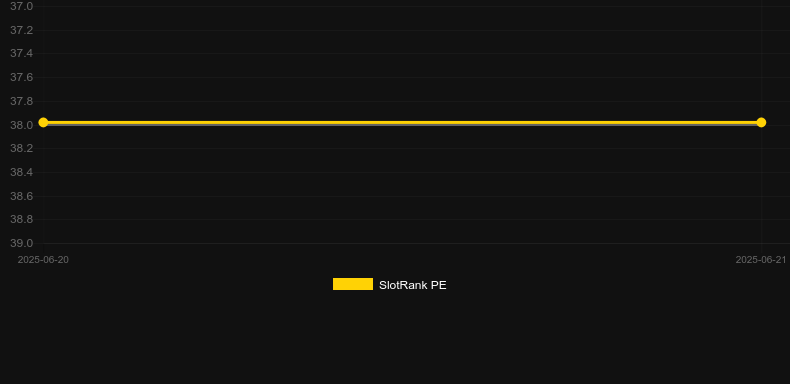Click the 2025-06-21 data point
Viewport: 790px width, 384px height.
coord(761,122)
